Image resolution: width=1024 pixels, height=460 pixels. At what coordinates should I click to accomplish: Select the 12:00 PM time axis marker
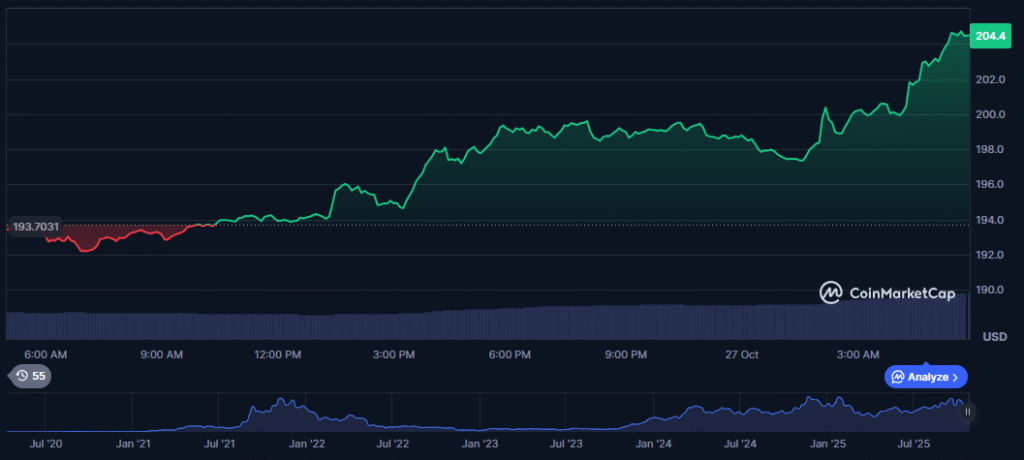click(277, 355)
